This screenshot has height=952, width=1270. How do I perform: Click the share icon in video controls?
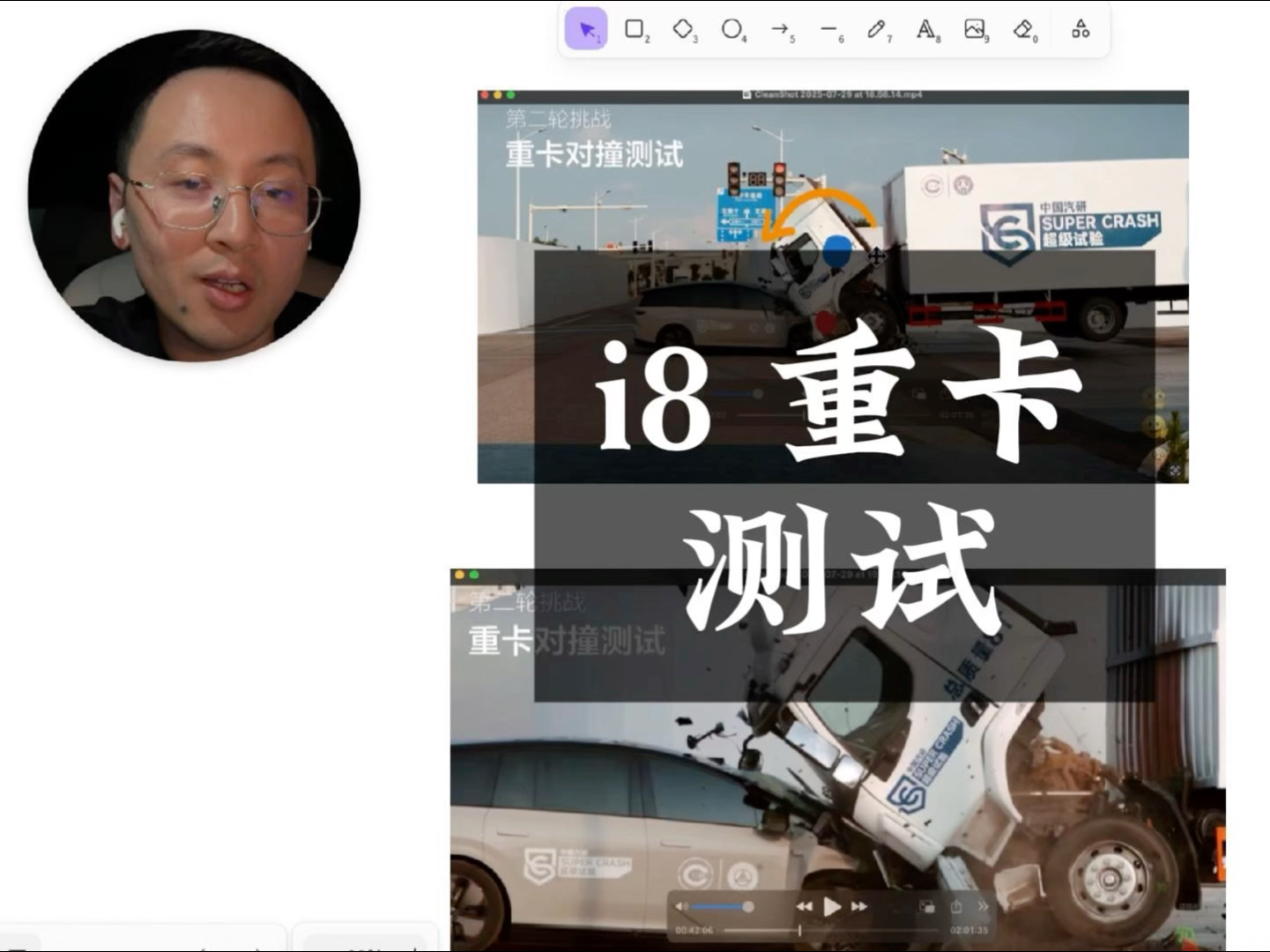pos(957,905)
